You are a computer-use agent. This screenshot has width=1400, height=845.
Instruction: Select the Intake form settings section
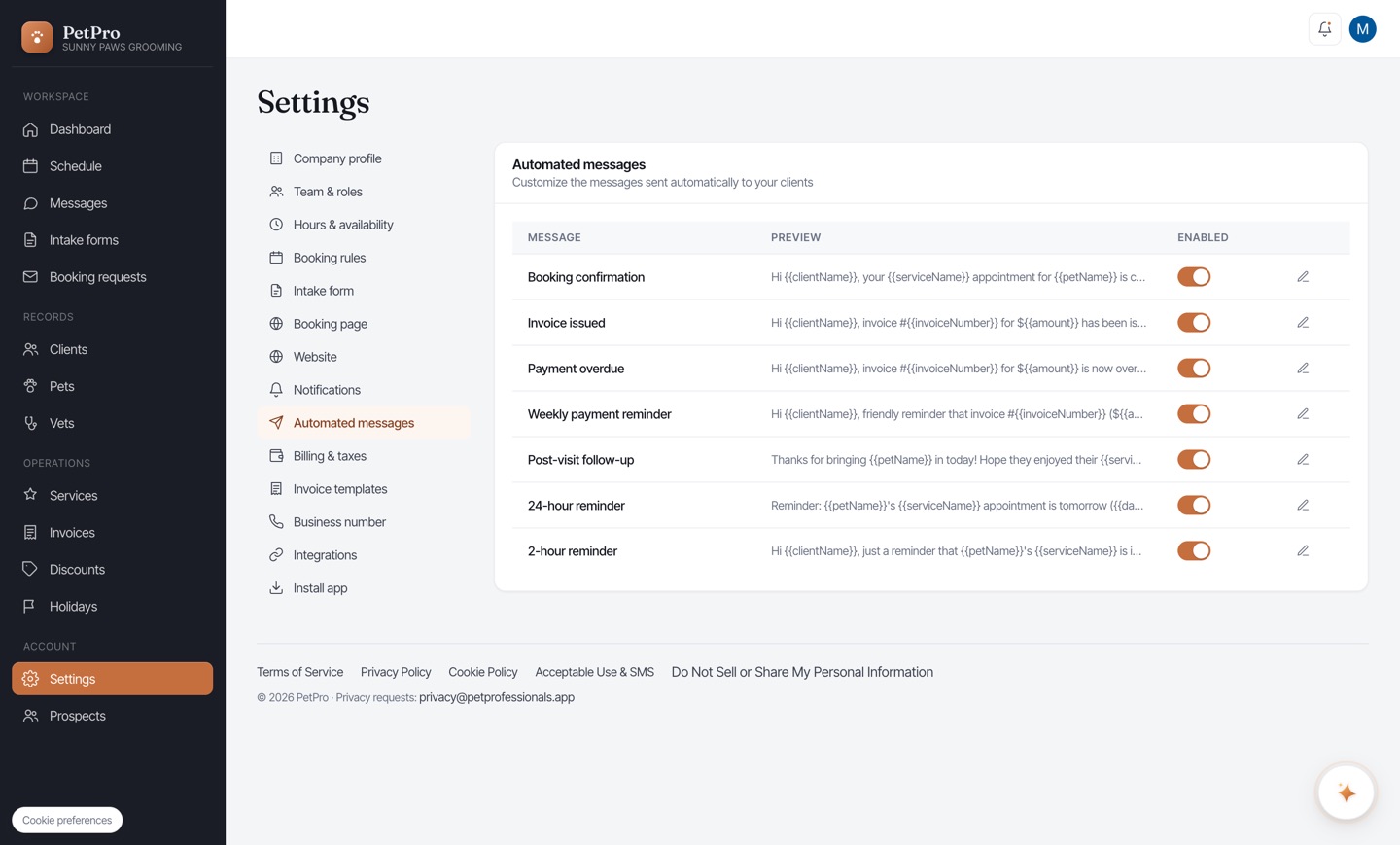tap(364, 291)
